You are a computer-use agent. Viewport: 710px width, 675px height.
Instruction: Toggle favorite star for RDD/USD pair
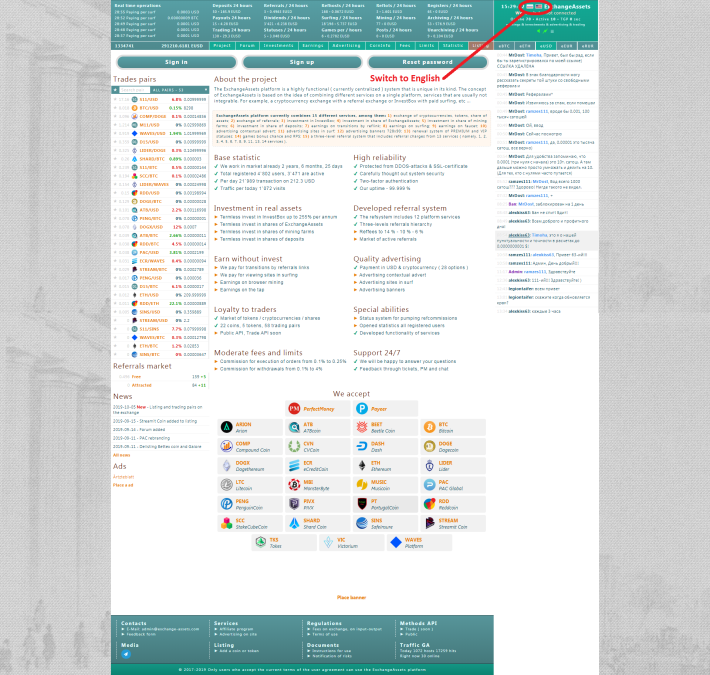point(115,193)
